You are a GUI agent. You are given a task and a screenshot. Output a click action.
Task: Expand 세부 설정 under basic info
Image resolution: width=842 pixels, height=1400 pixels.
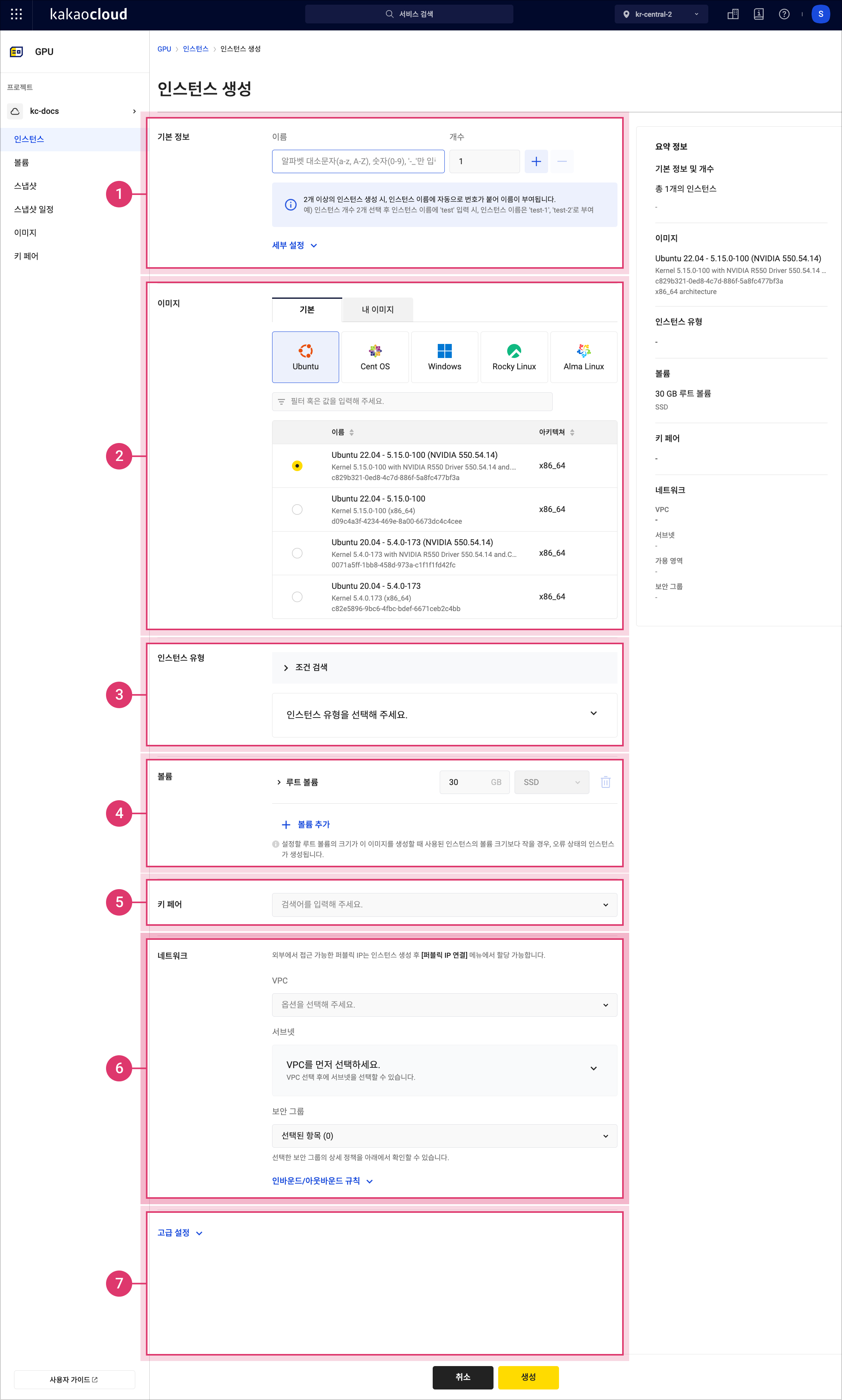(x=294, y=245)
